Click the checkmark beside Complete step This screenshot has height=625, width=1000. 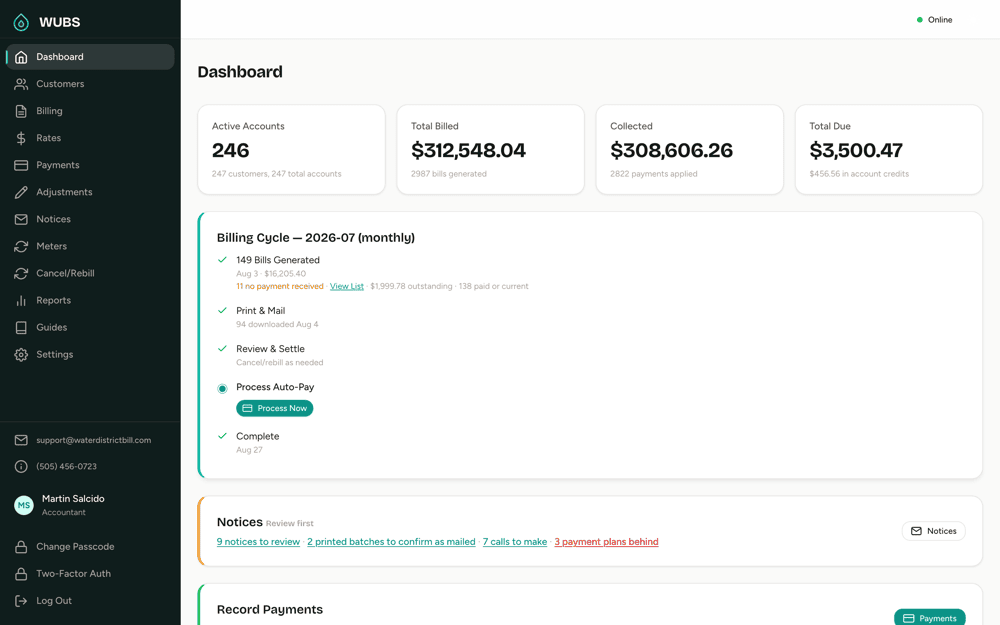click(222, 436)
